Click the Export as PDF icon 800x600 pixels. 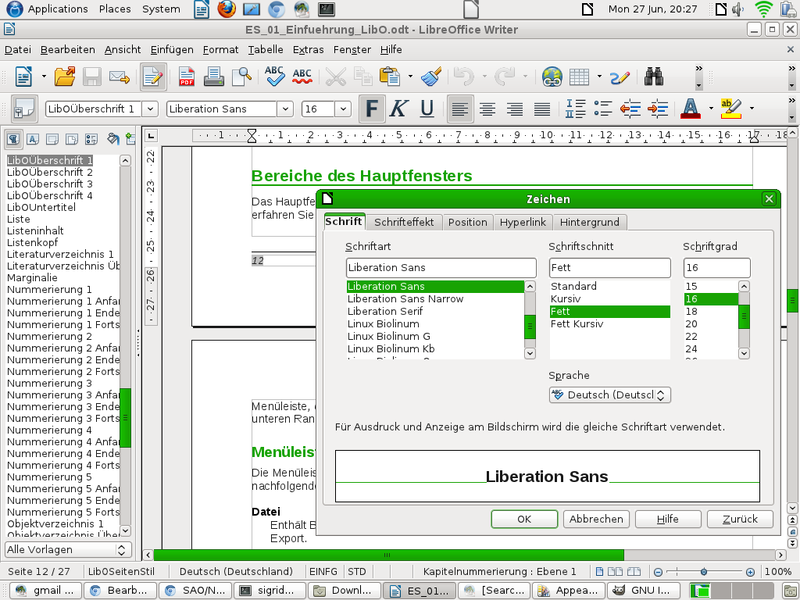pyautogui.click(x=186, y=76)
